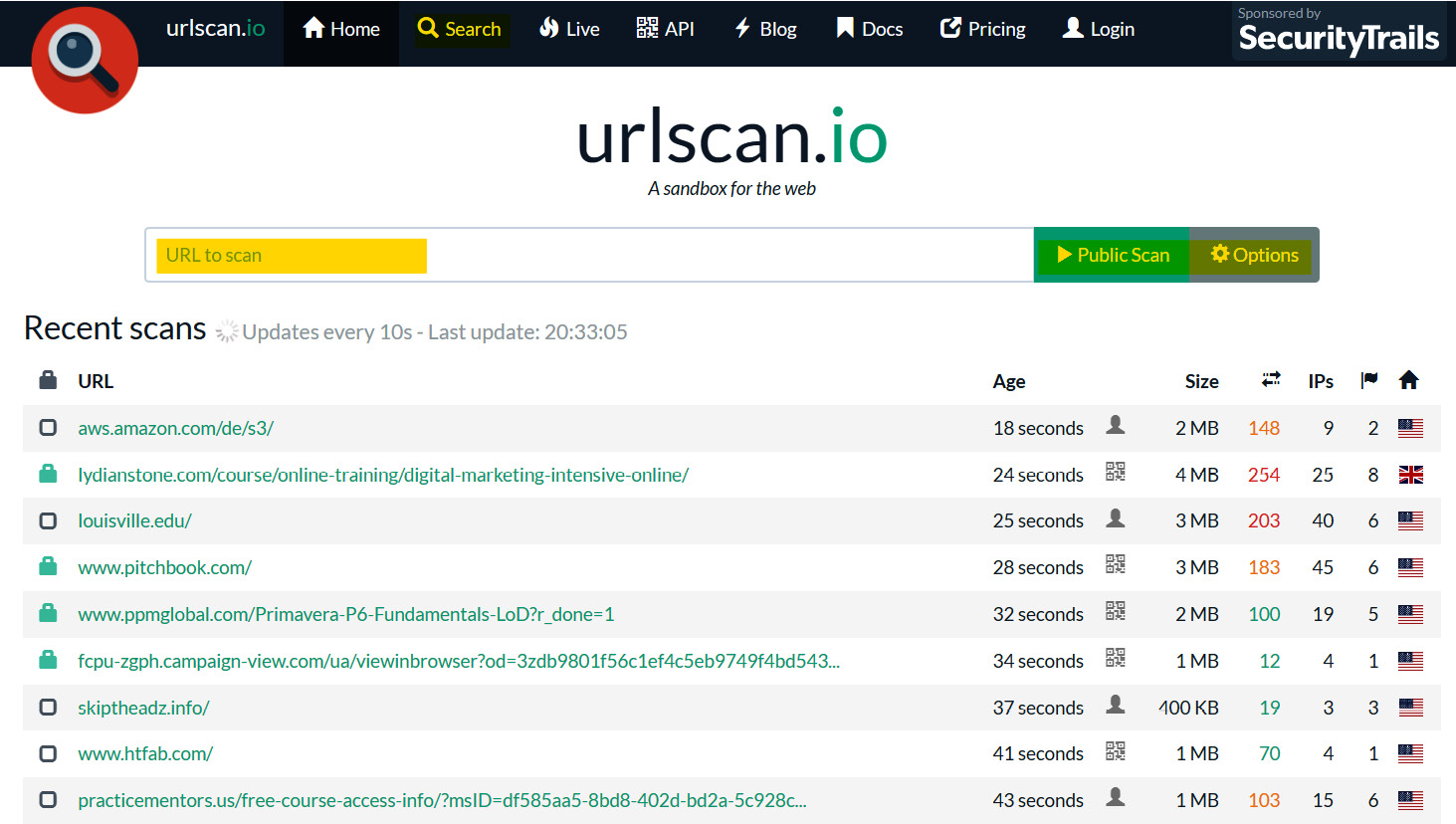Viewport: 1456px width, 824px height.
Task: Click the 254 requests value for lydianstone.com
Action: pos(1264,475)
